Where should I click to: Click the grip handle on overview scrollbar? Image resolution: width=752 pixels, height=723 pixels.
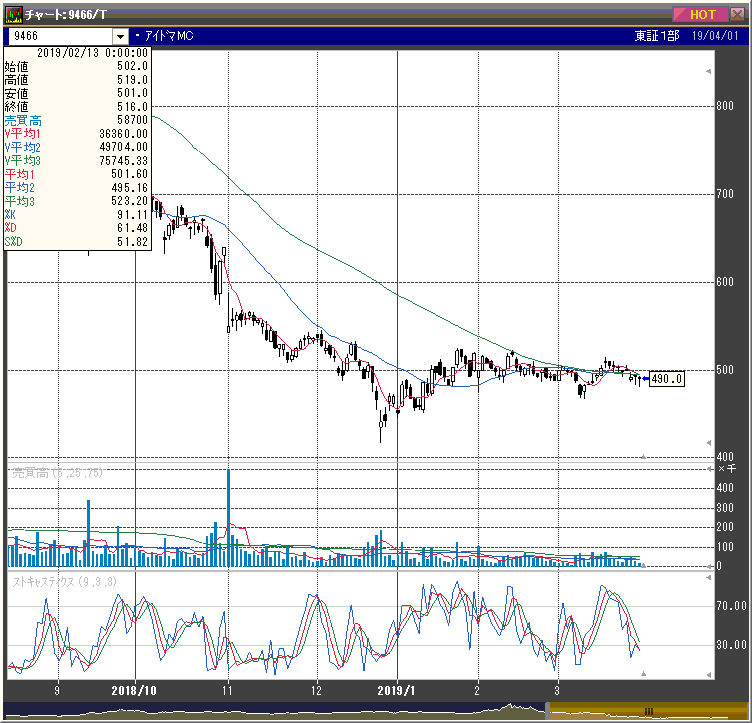pyautogui.click(x=648, y=709)
